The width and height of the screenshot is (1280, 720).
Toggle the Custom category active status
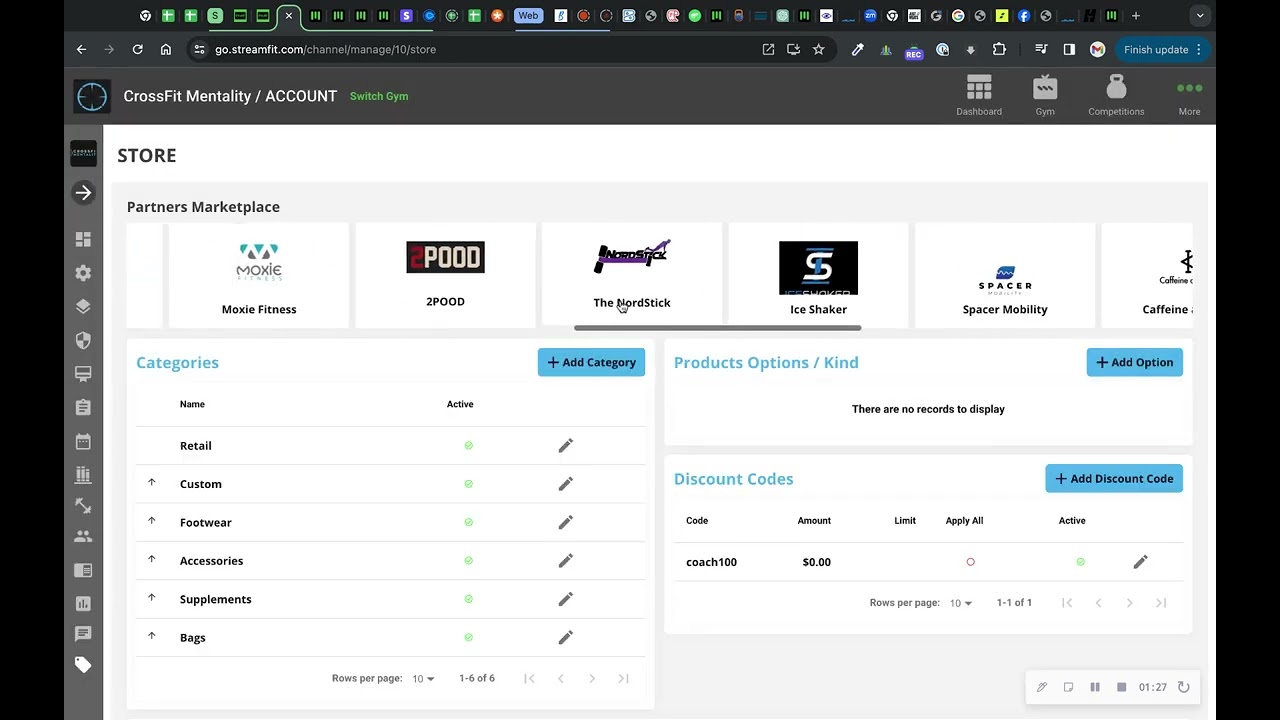[x=468, y=484]
